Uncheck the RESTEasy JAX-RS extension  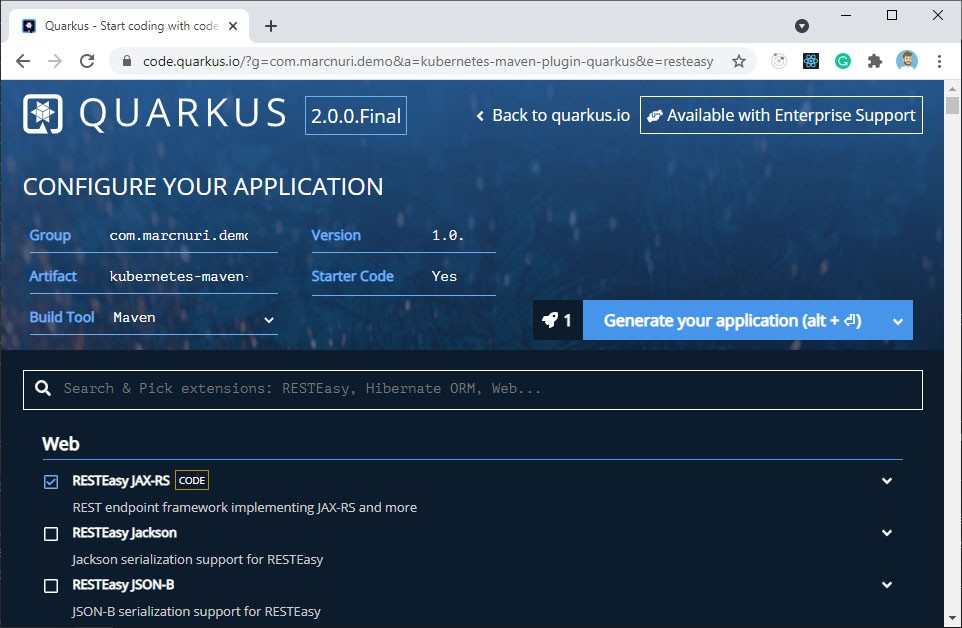51,481
